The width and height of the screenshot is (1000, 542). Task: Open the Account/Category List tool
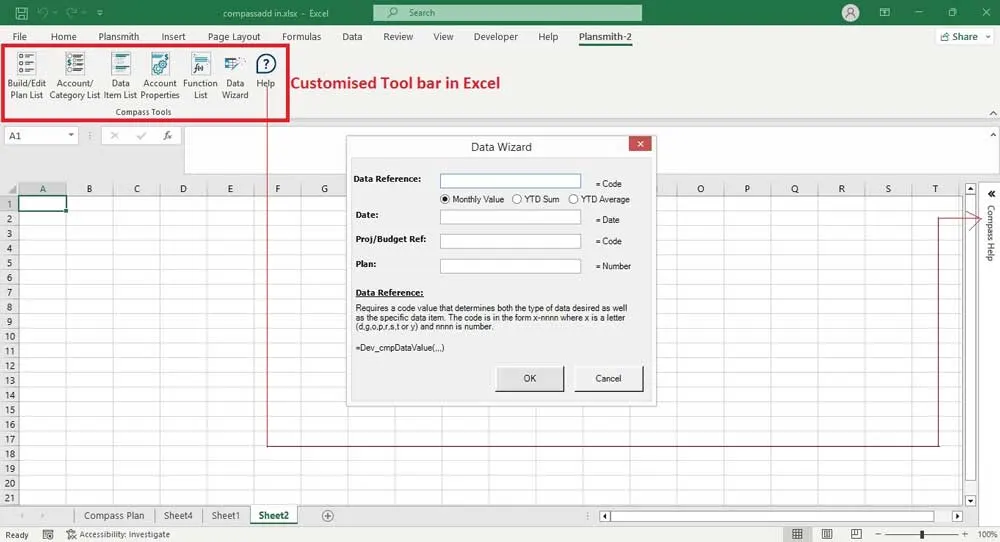pyautogui.click(x=75, y=76)
